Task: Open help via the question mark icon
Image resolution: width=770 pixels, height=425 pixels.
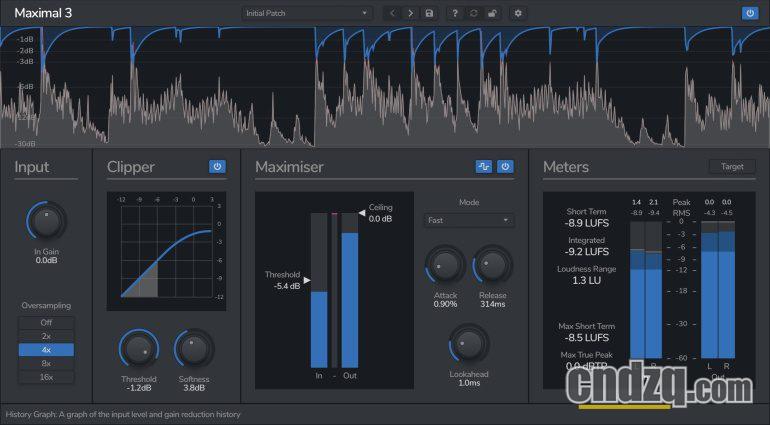Action: 455,13
